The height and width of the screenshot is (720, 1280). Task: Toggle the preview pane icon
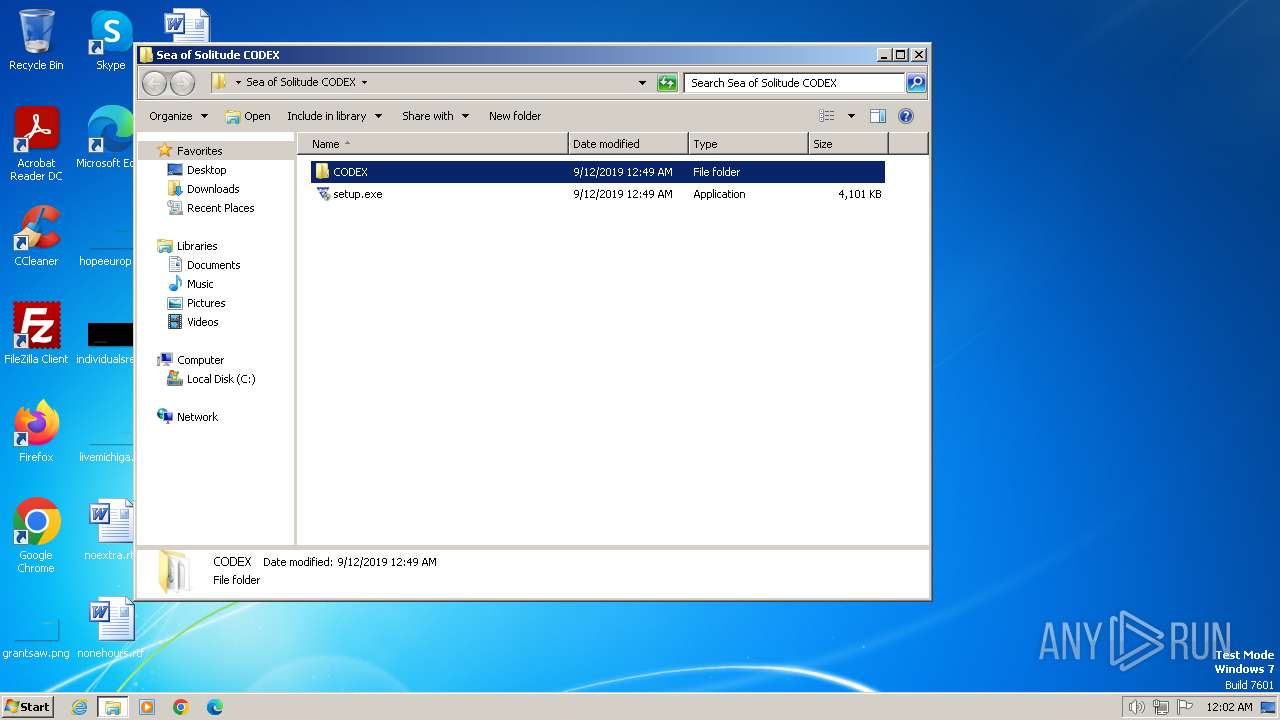coord(877,116)
